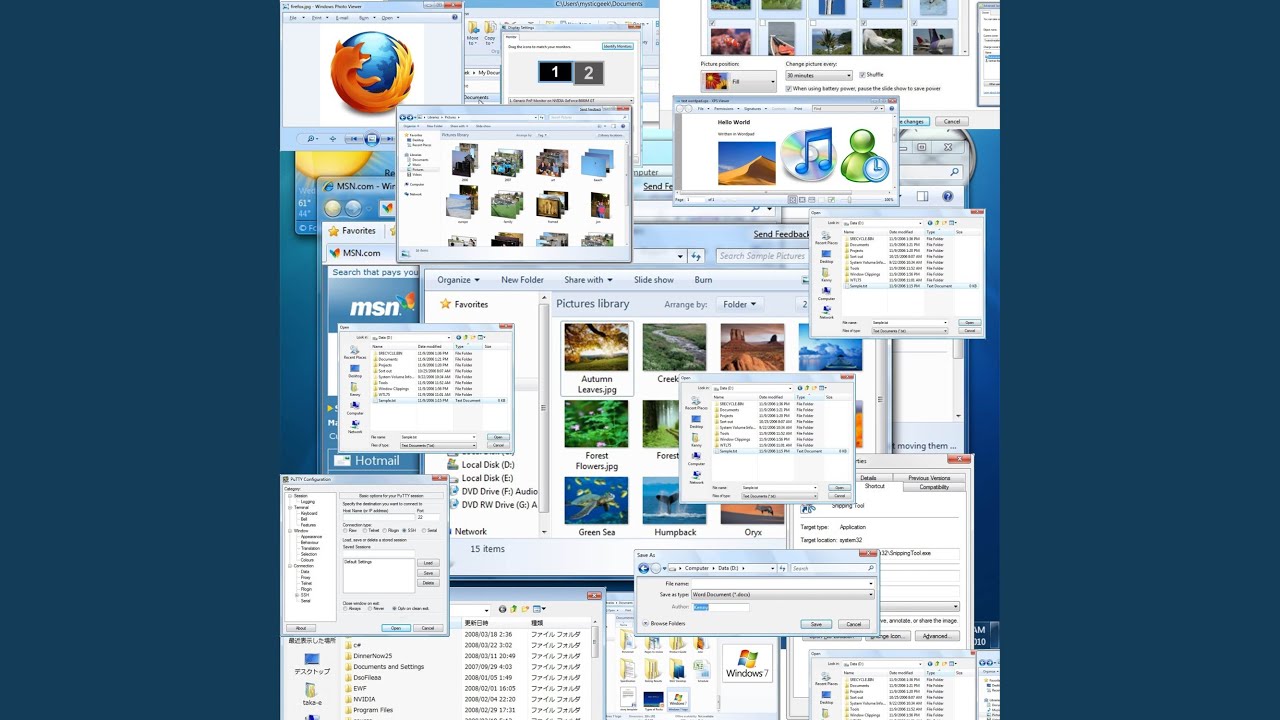The image size is (1280, 720).
Task: Click the MSN butterfly logo
Action: click(406, 303)
